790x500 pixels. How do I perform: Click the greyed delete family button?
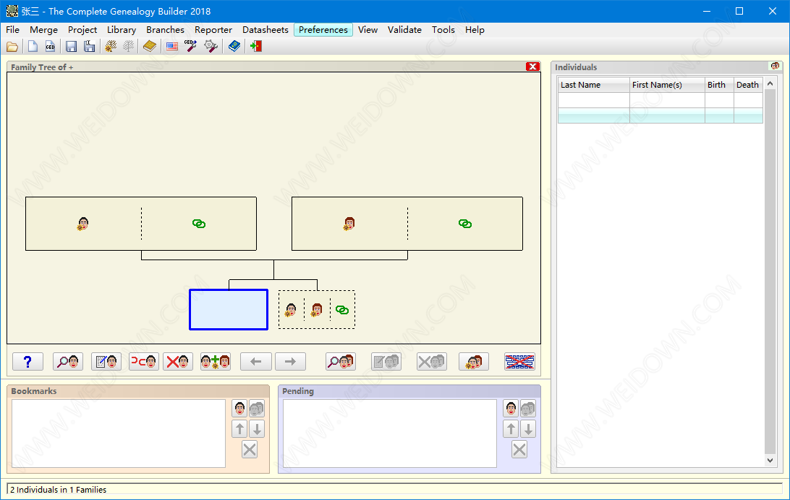coord(431,361)
